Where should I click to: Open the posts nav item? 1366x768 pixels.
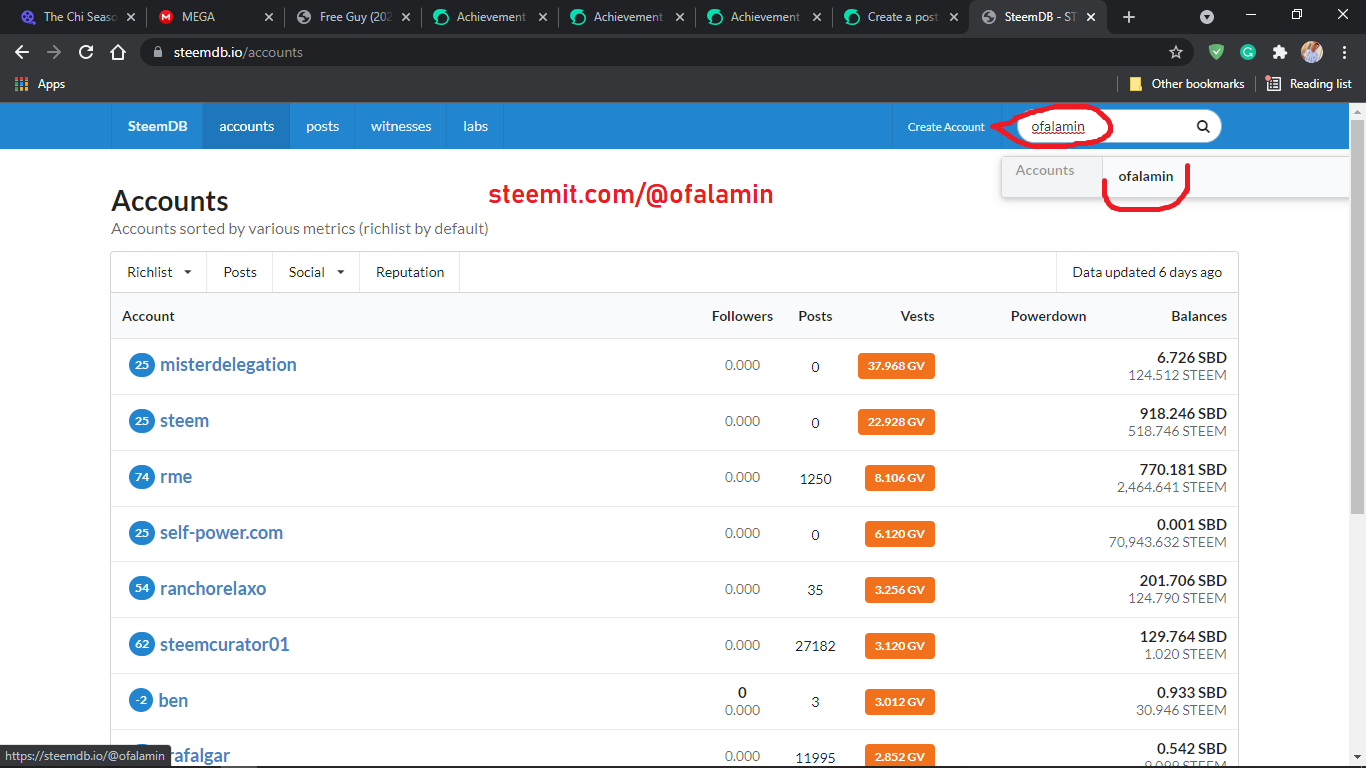(x=322, y=126)
